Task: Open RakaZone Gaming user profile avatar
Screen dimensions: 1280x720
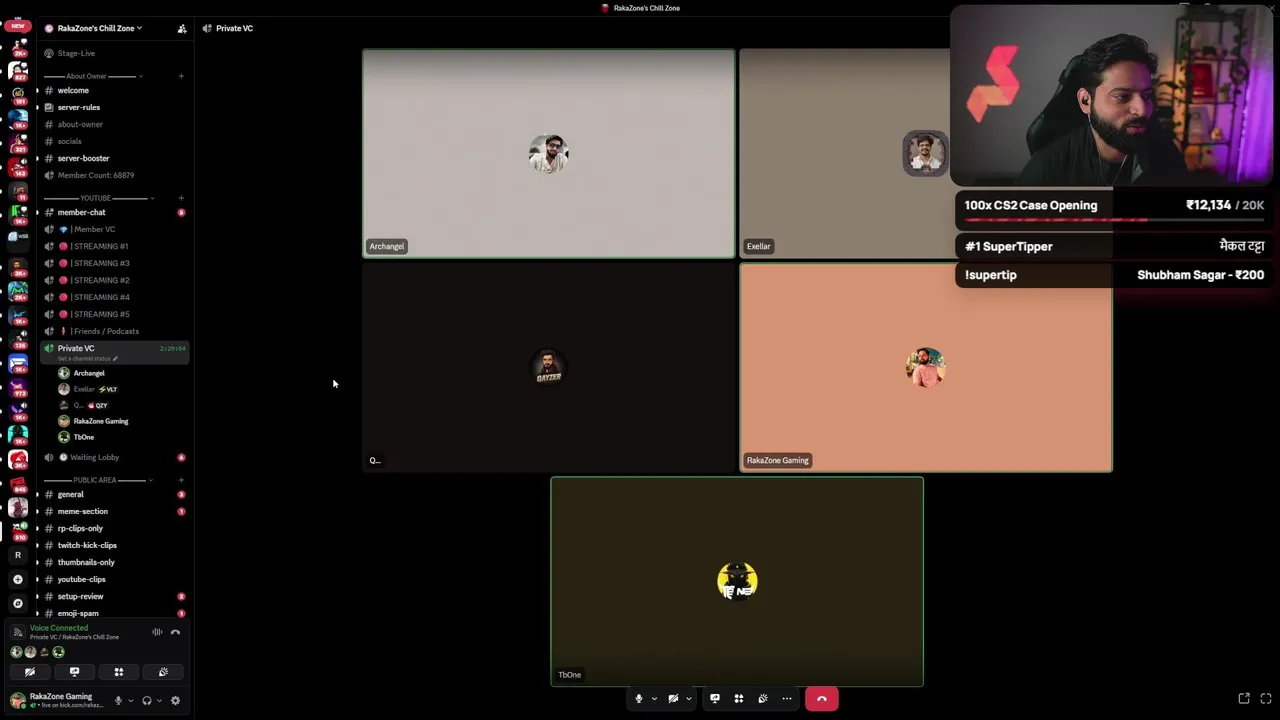Action: pyautogui.click(x=18, y=700)
